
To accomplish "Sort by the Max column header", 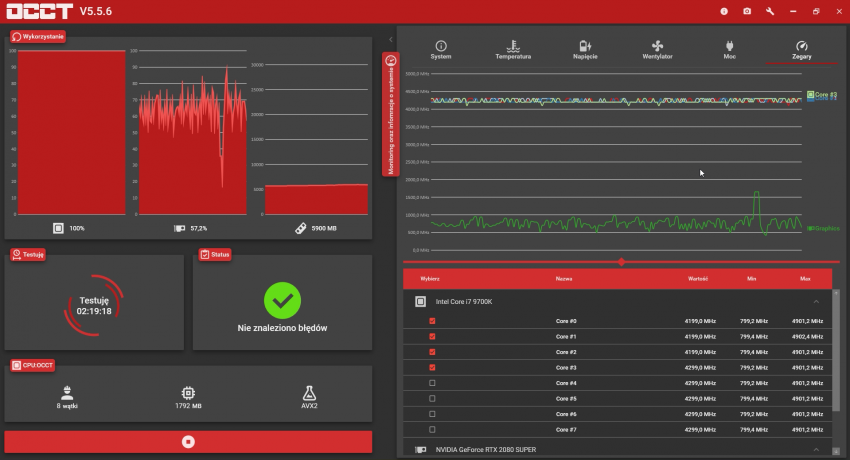I will (805, 278).
